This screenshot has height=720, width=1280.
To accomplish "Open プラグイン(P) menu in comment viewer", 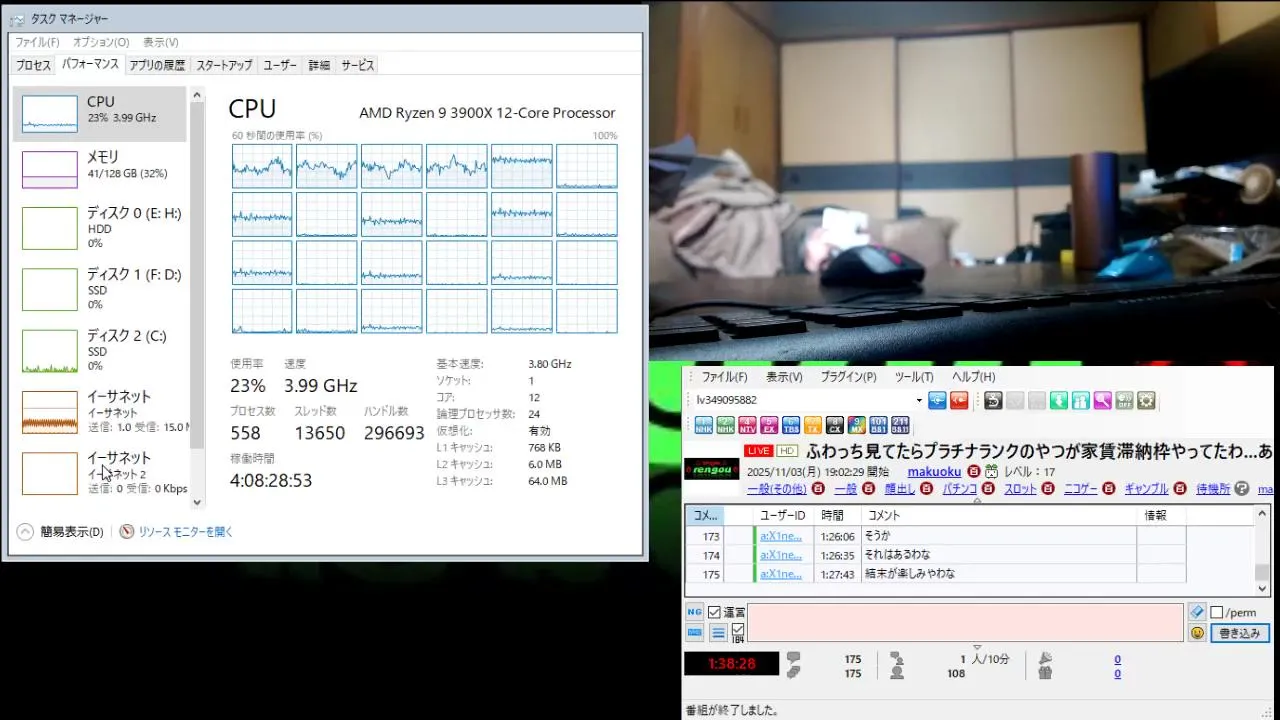I will [x=848, y=377].
